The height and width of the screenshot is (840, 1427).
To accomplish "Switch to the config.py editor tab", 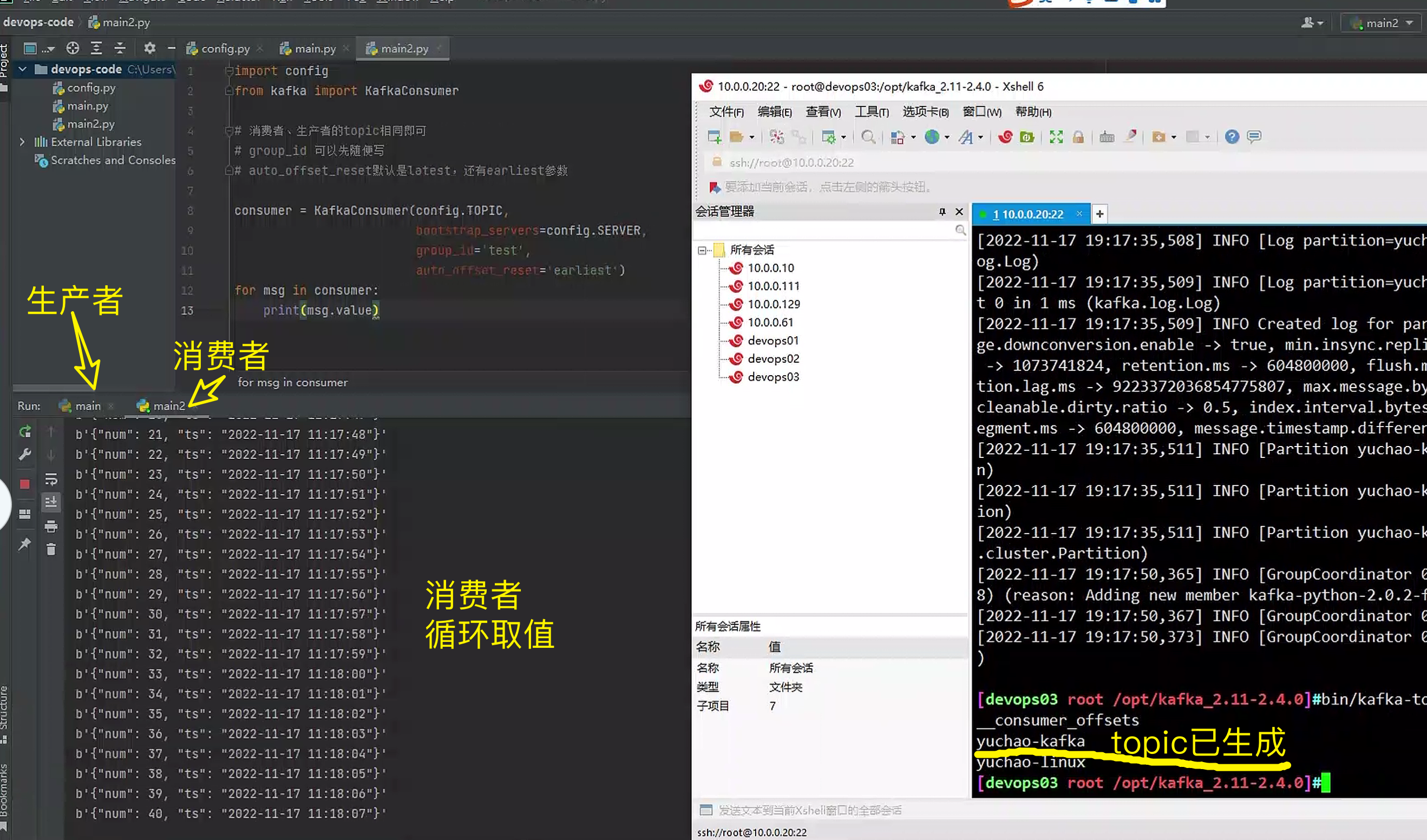I will point(225,49).
